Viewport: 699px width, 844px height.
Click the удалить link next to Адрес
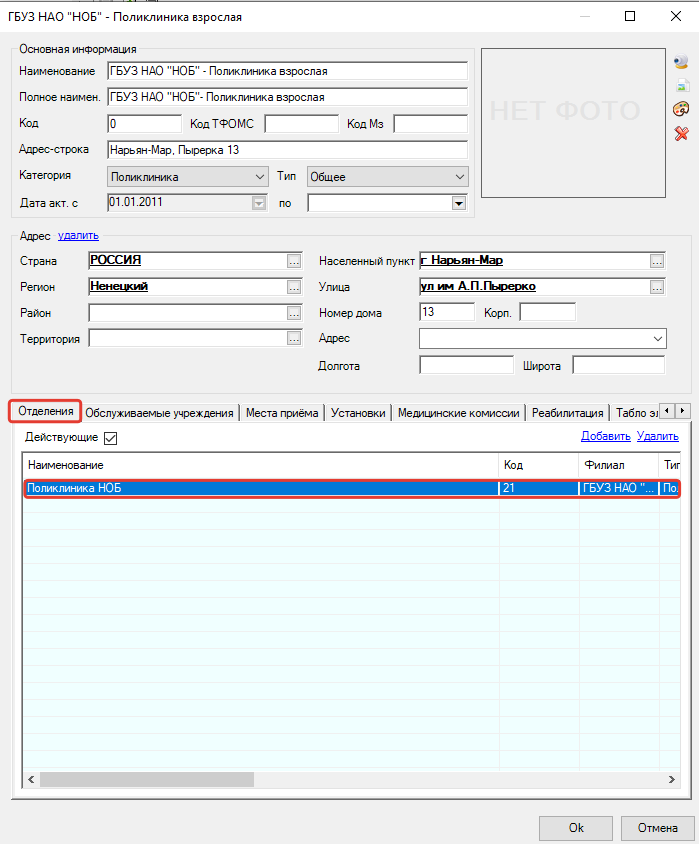78,235
